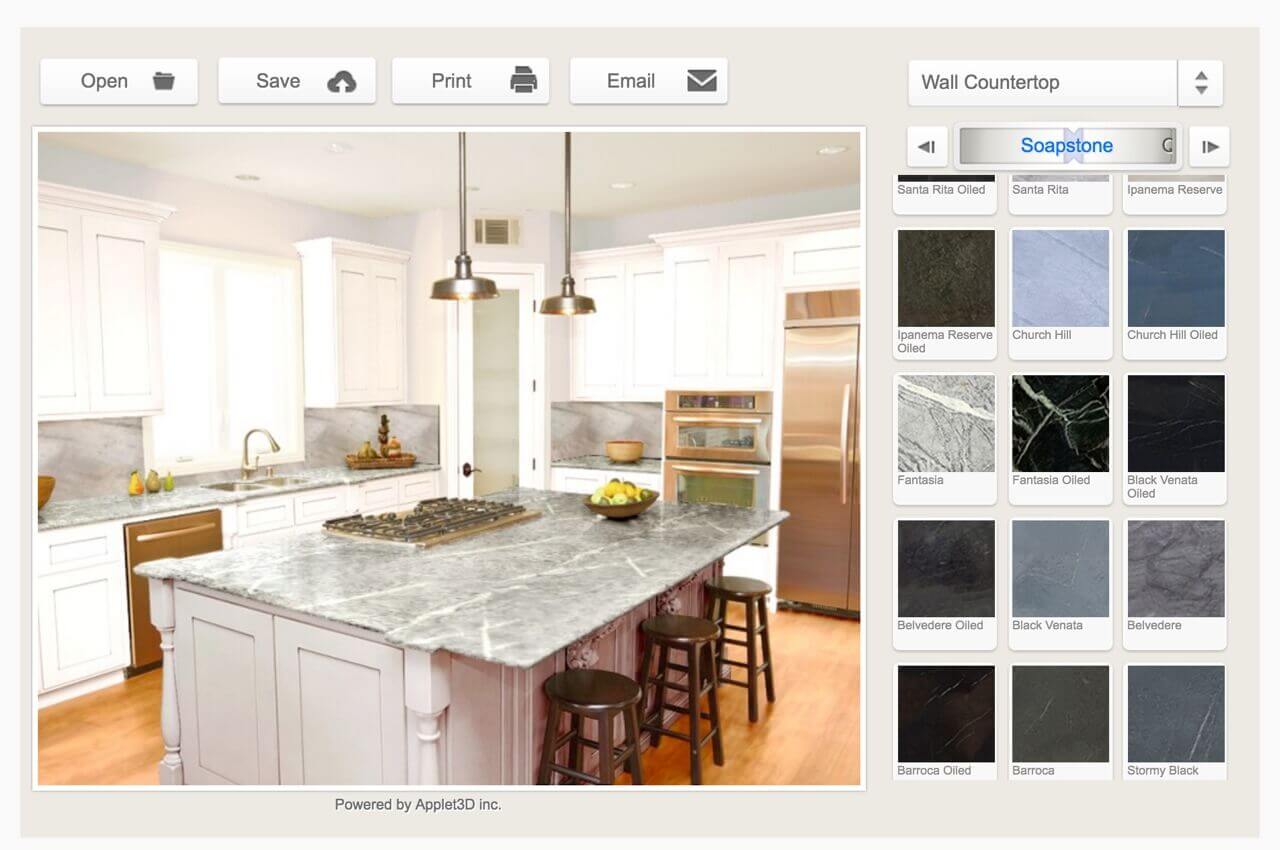Go to next material with the right arrow
Viewport: 1280px width, 850px height.
tap(1210, 146)
